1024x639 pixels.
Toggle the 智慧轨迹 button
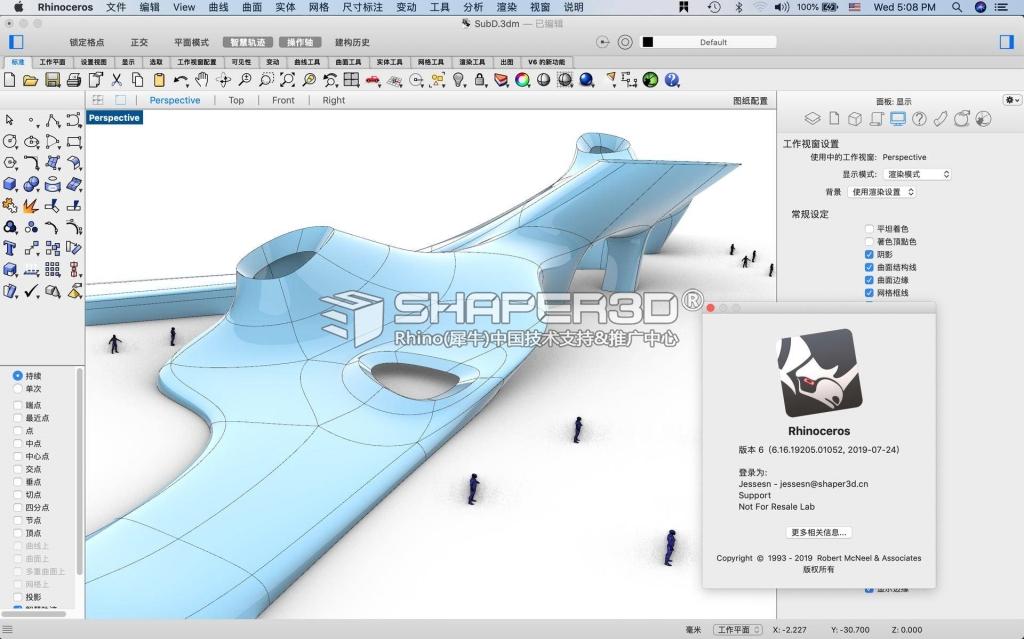pos(248,42)
